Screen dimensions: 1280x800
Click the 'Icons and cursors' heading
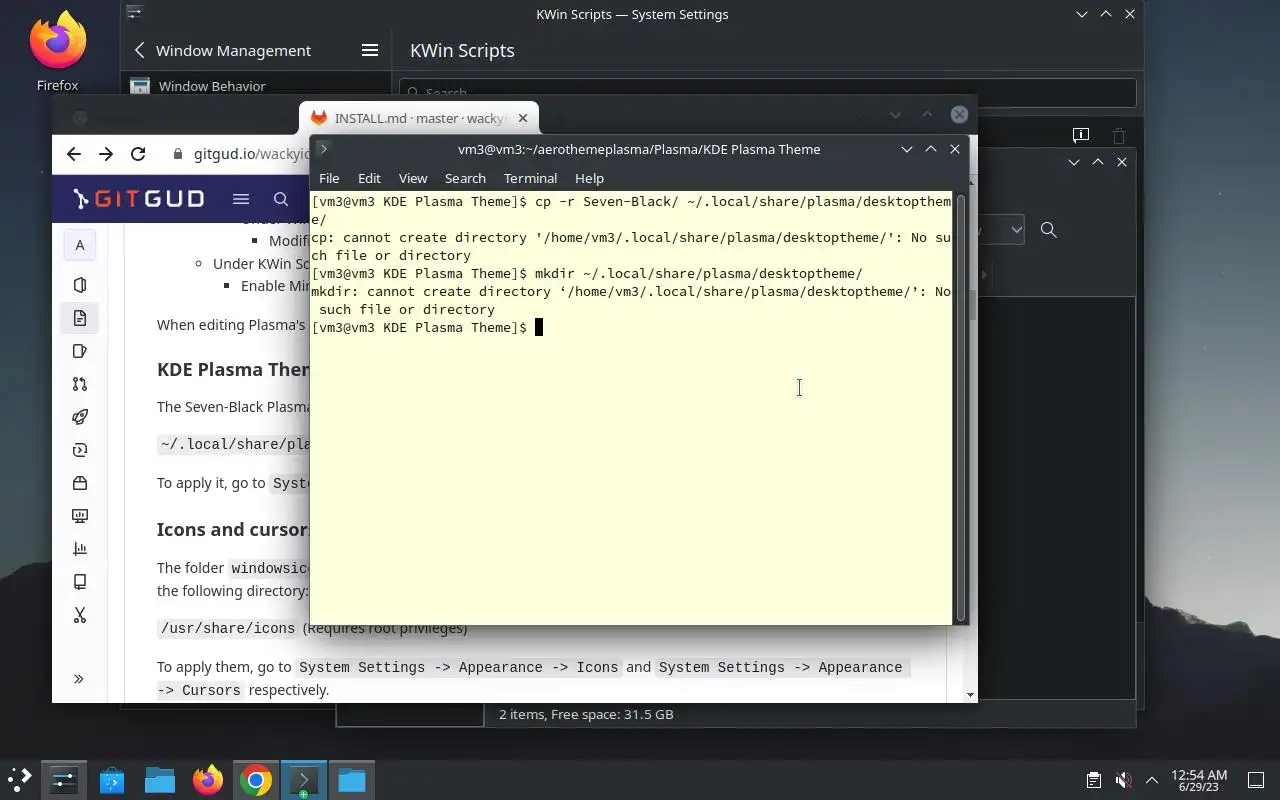[233, 529]
